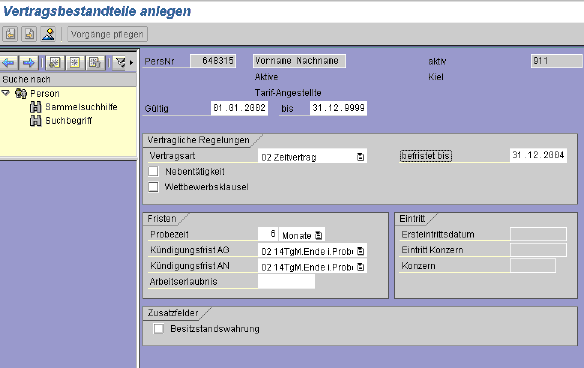Click the Gültig start date 01.01.2002

coord(239,108)
